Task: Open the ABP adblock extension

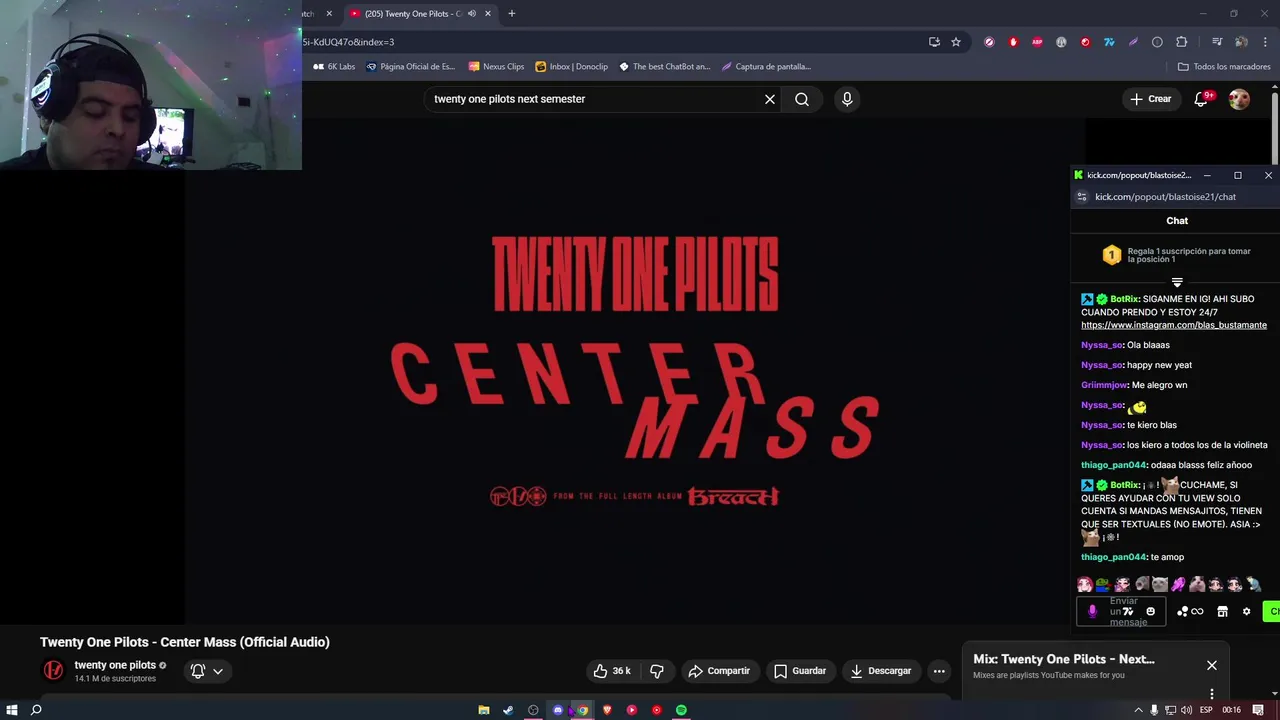Action: [x=1037, y=42]
